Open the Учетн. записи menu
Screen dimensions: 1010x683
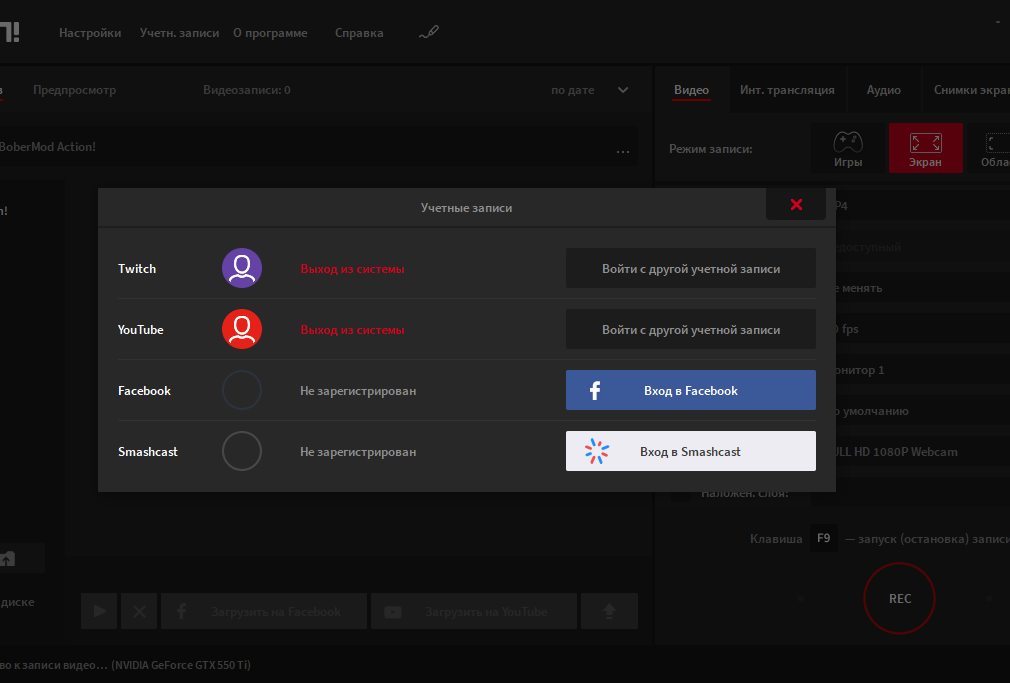coord(179,33)
